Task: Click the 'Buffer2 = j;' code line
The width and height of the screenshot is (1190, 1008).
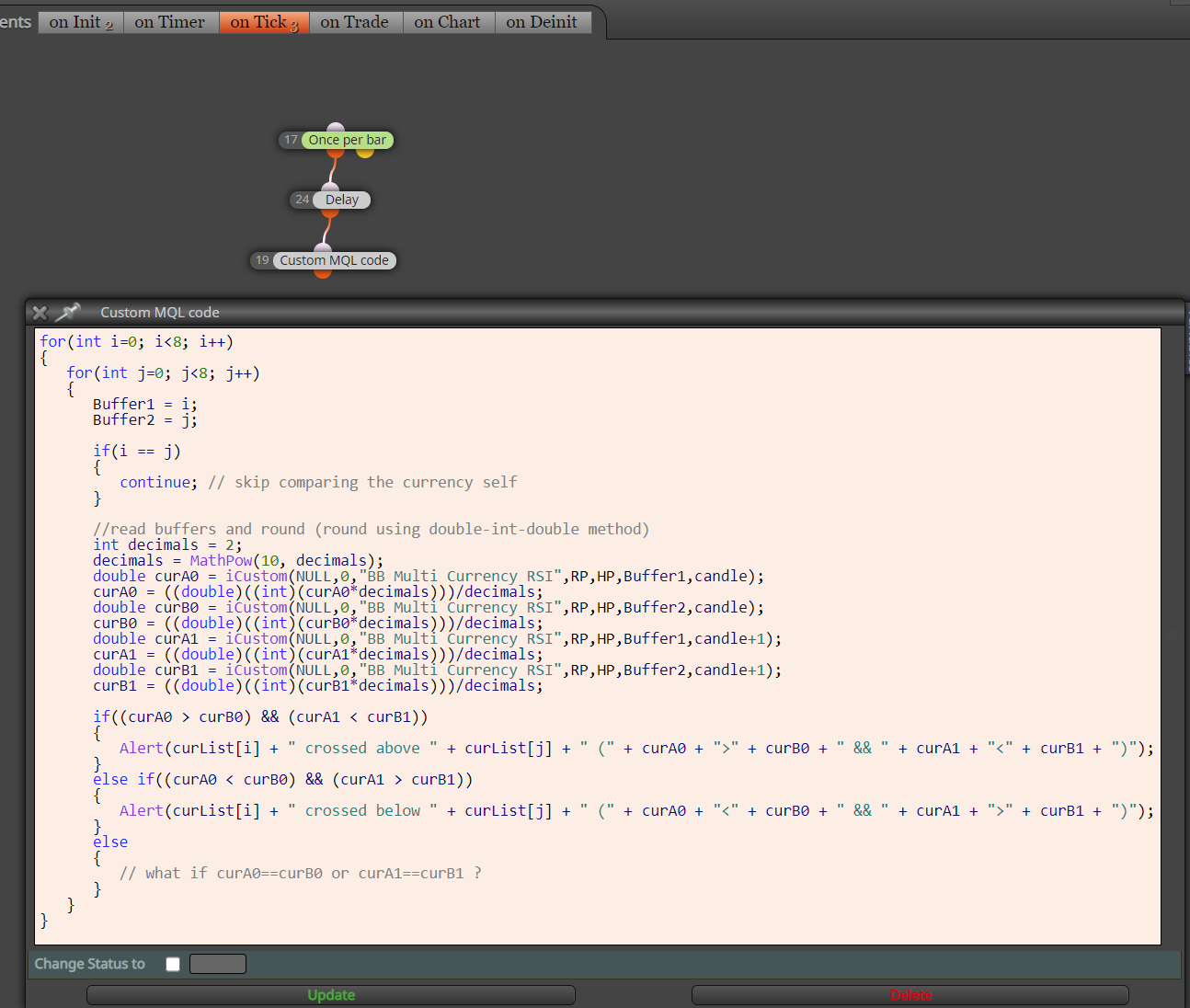Action: pyautogui.click(x=145, y=419)
